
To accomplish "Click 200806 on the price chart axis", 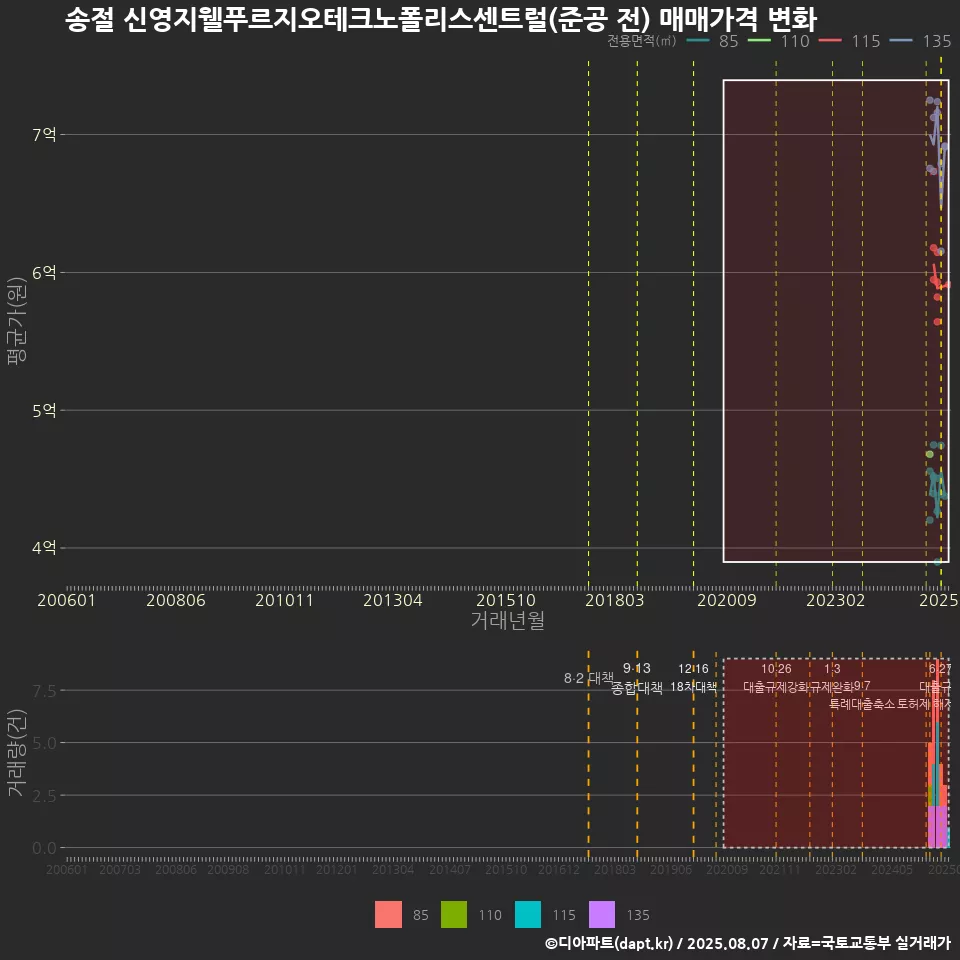I will pos(176,600).
